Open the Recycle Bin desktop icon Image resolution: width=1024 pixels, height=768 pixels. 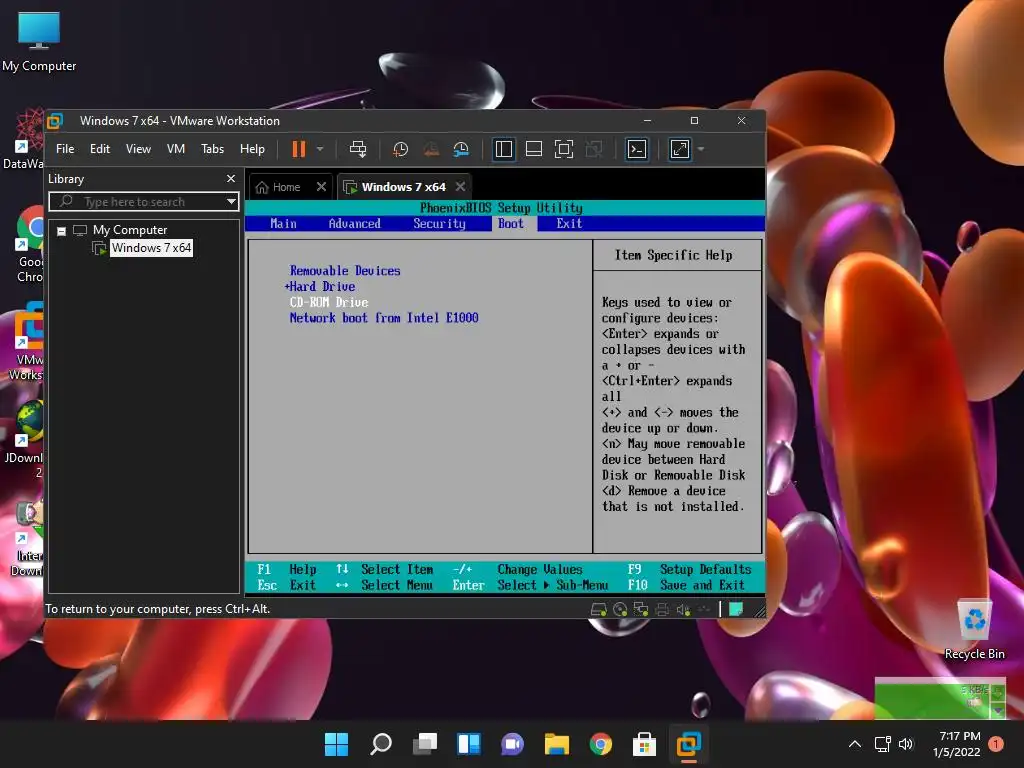974,630
